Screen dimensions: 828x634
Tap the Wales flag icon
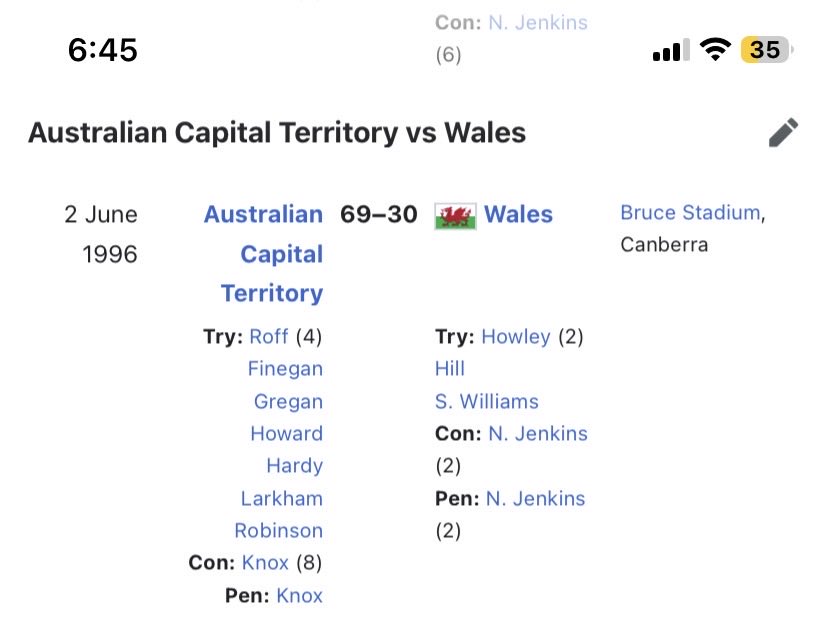(x=455, y=216)
